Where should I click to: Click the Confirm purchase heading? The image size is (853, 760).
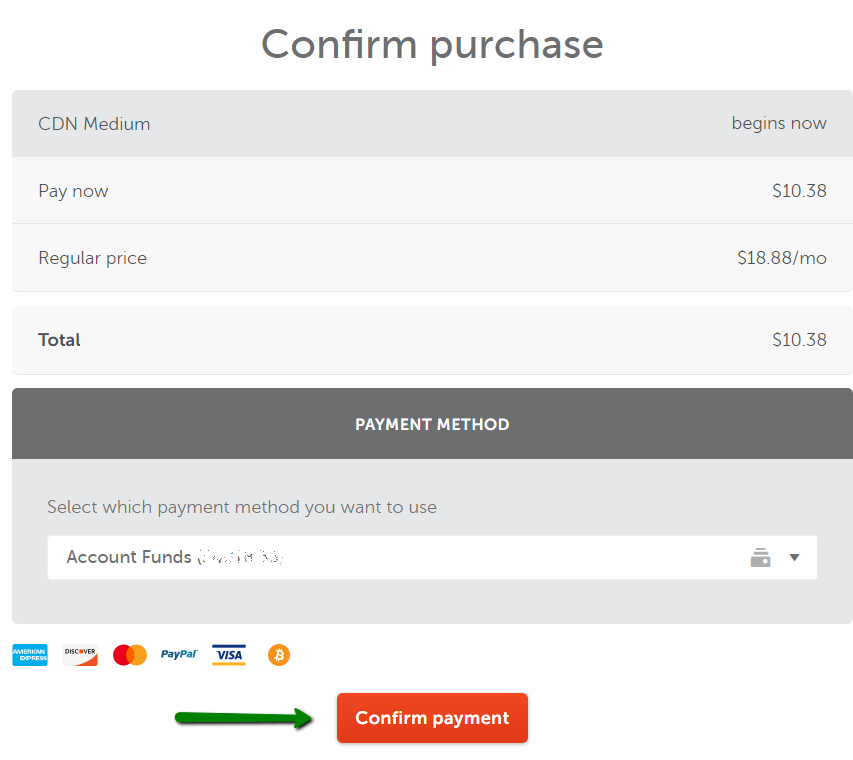click(x=432, y=45)
